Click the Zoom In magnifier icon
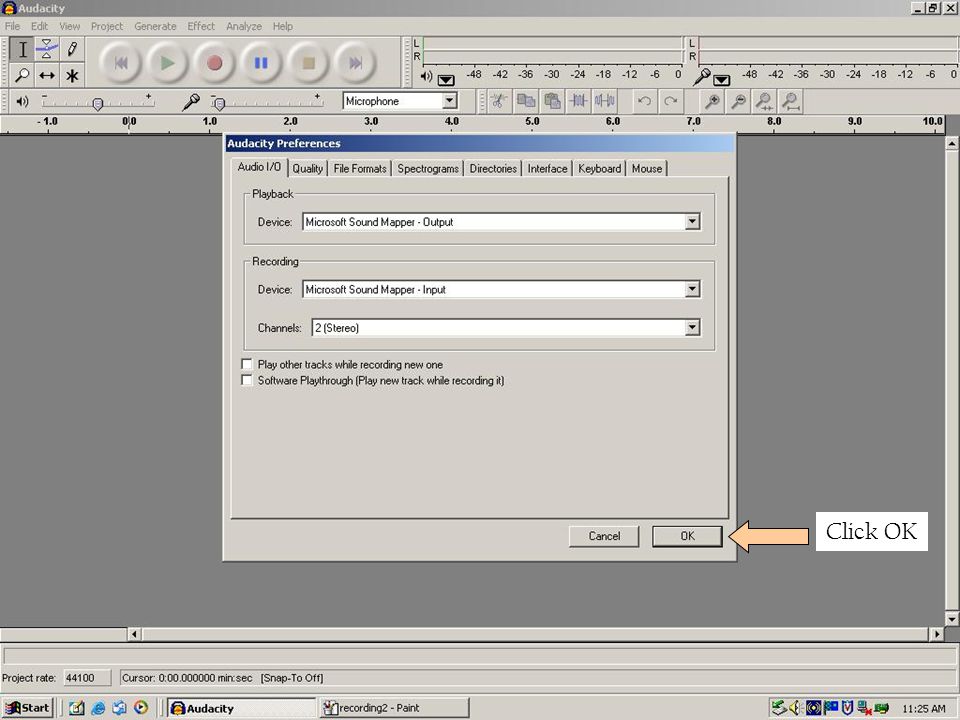The image size is (960, 720). (x=711, y=101)
